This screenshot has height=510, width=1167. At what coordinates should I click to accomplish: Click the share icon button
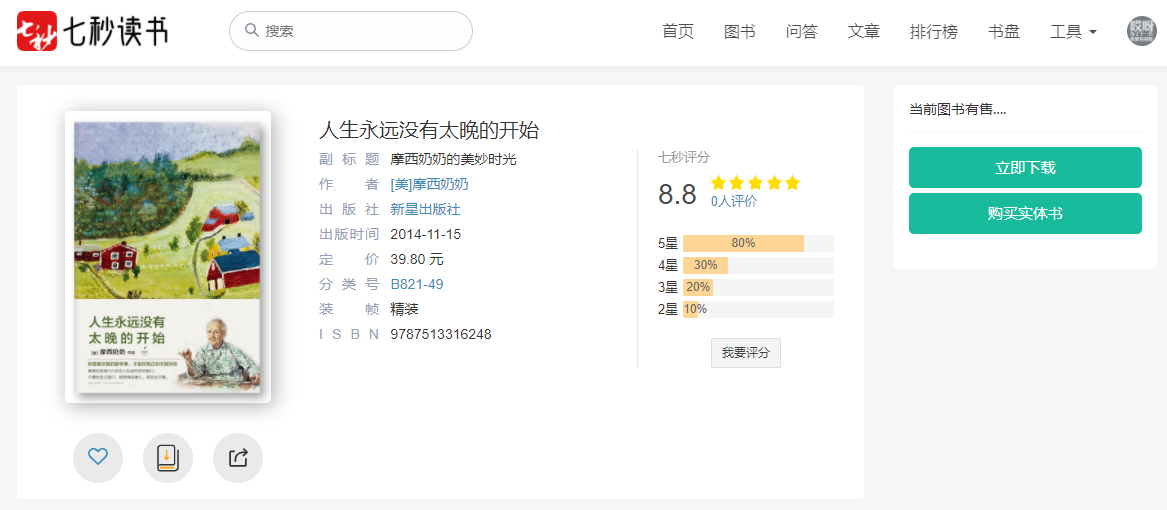[x=238, y=457]
